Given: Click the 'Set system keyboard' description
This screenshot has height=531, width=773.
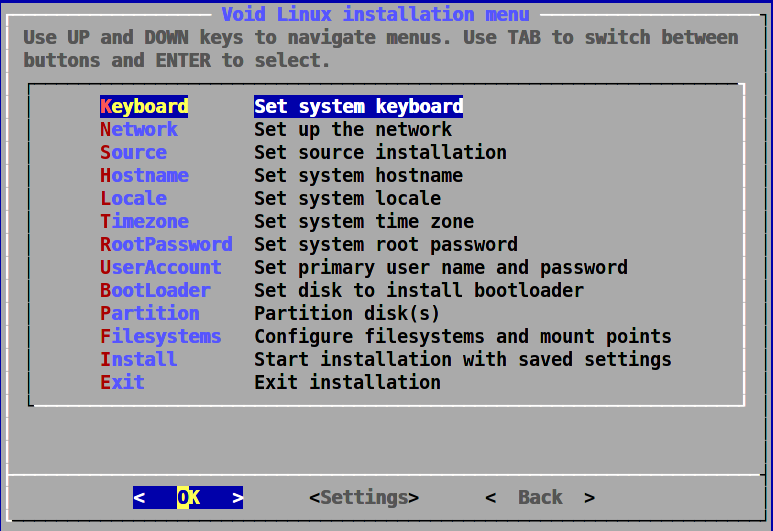Looking at the screenshot, I should pos(358,106).
